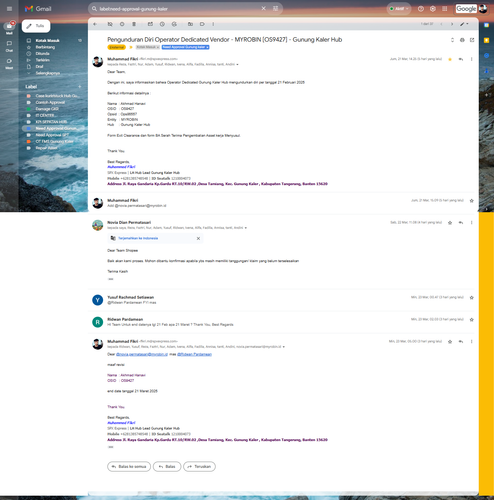Open the Settings gear icon
This screenshot has height=500, width=494.
point(433,9)
